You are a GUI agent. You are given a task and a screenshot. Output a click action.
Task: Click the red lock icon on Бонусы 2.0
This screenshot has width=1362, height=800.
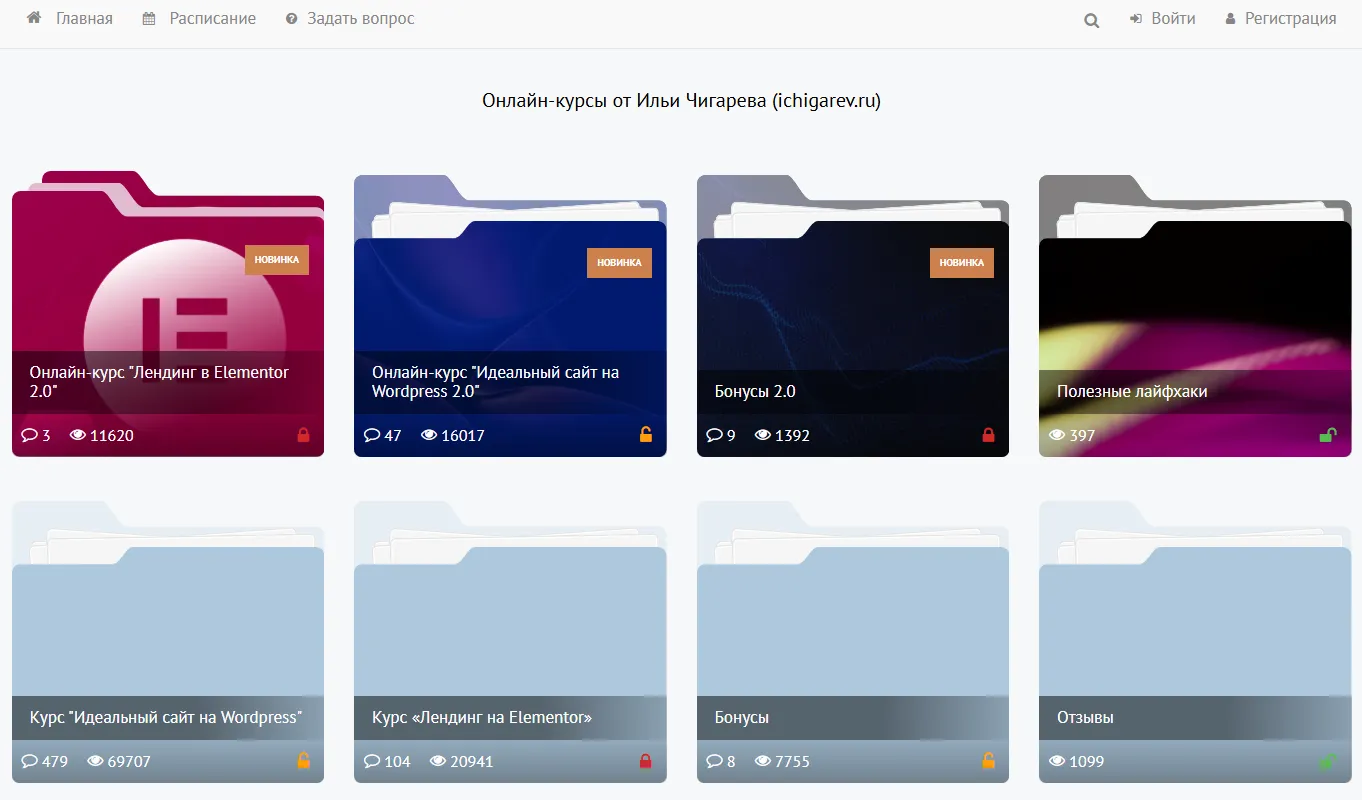point(989,435)
